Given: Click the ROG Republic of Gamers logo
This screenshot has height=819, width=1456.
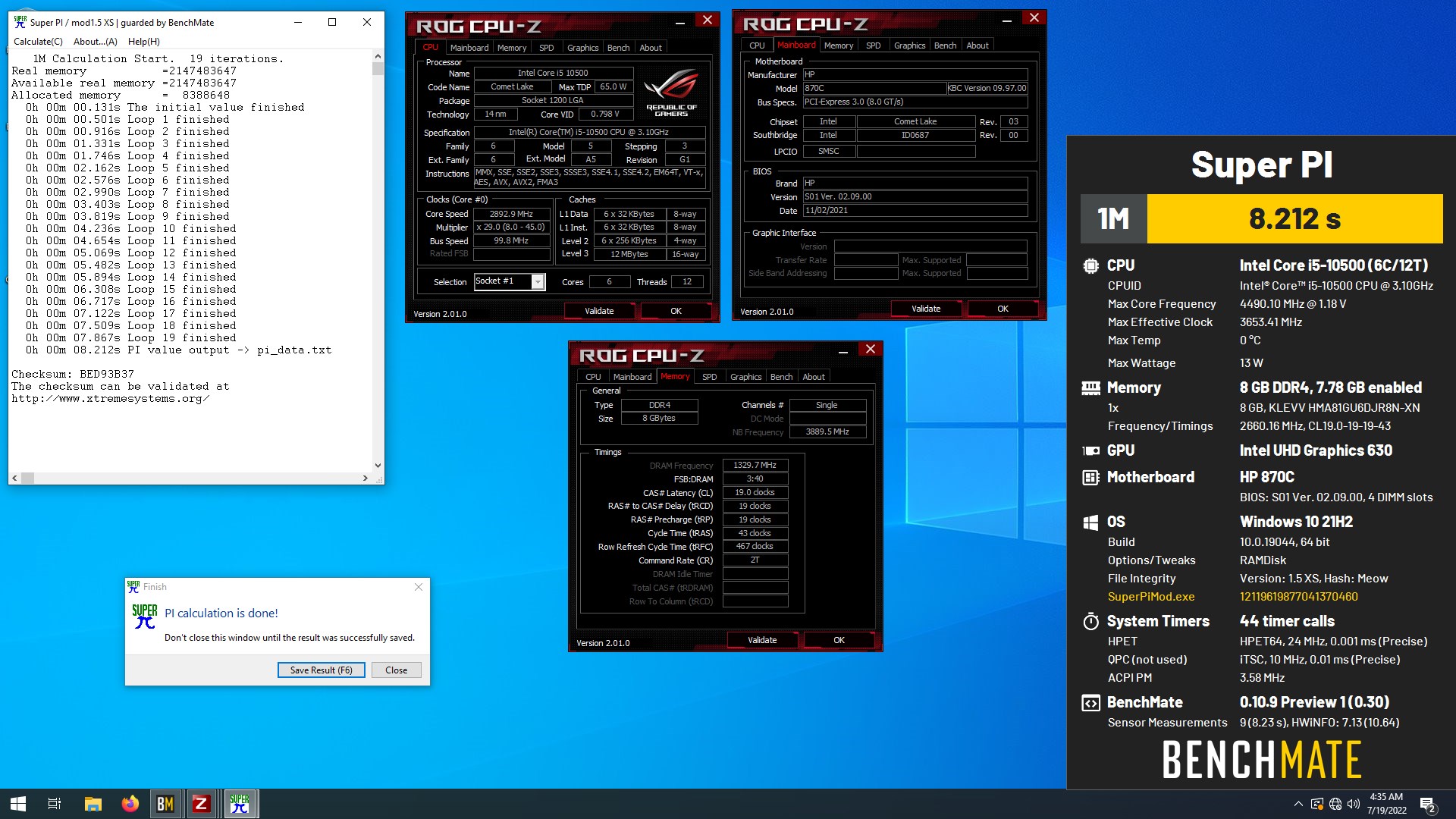Looking at the screenshot, I should 671,93.
